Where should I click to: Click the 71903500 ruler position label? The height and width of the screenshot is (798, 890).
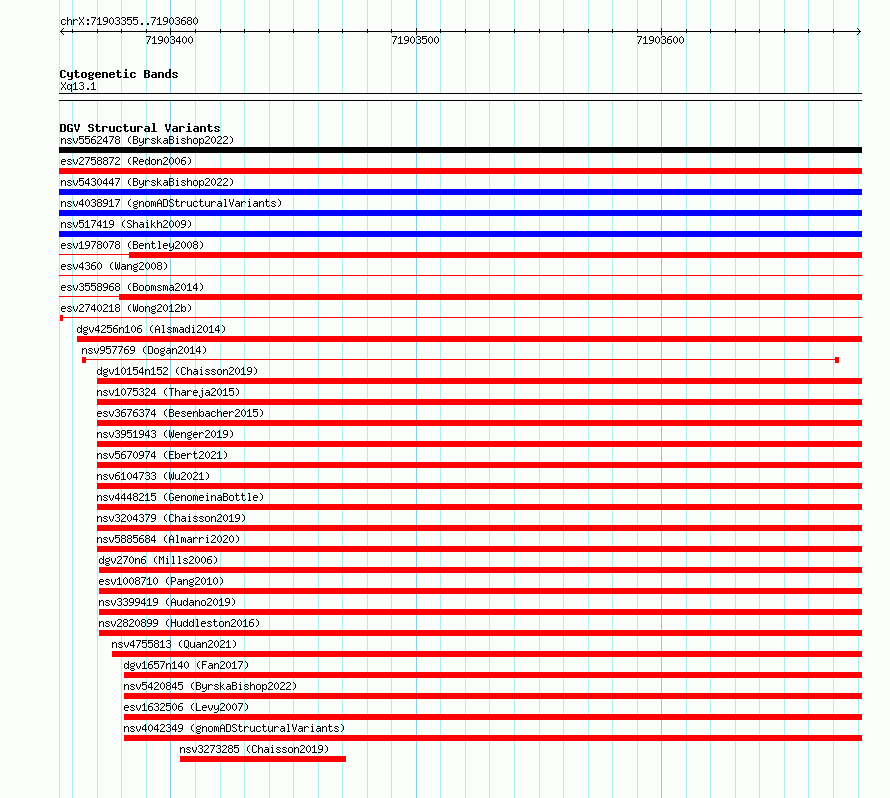pos(415,40)
